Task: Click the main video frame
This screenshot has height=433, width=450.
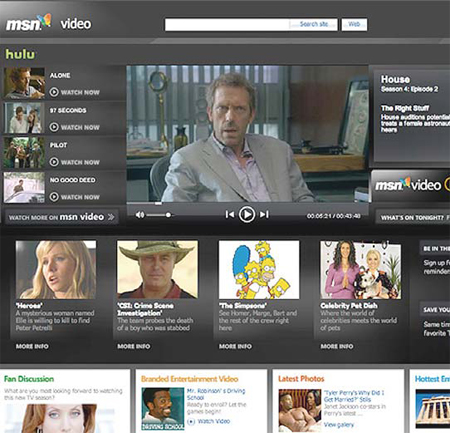Action: point(248,133)
